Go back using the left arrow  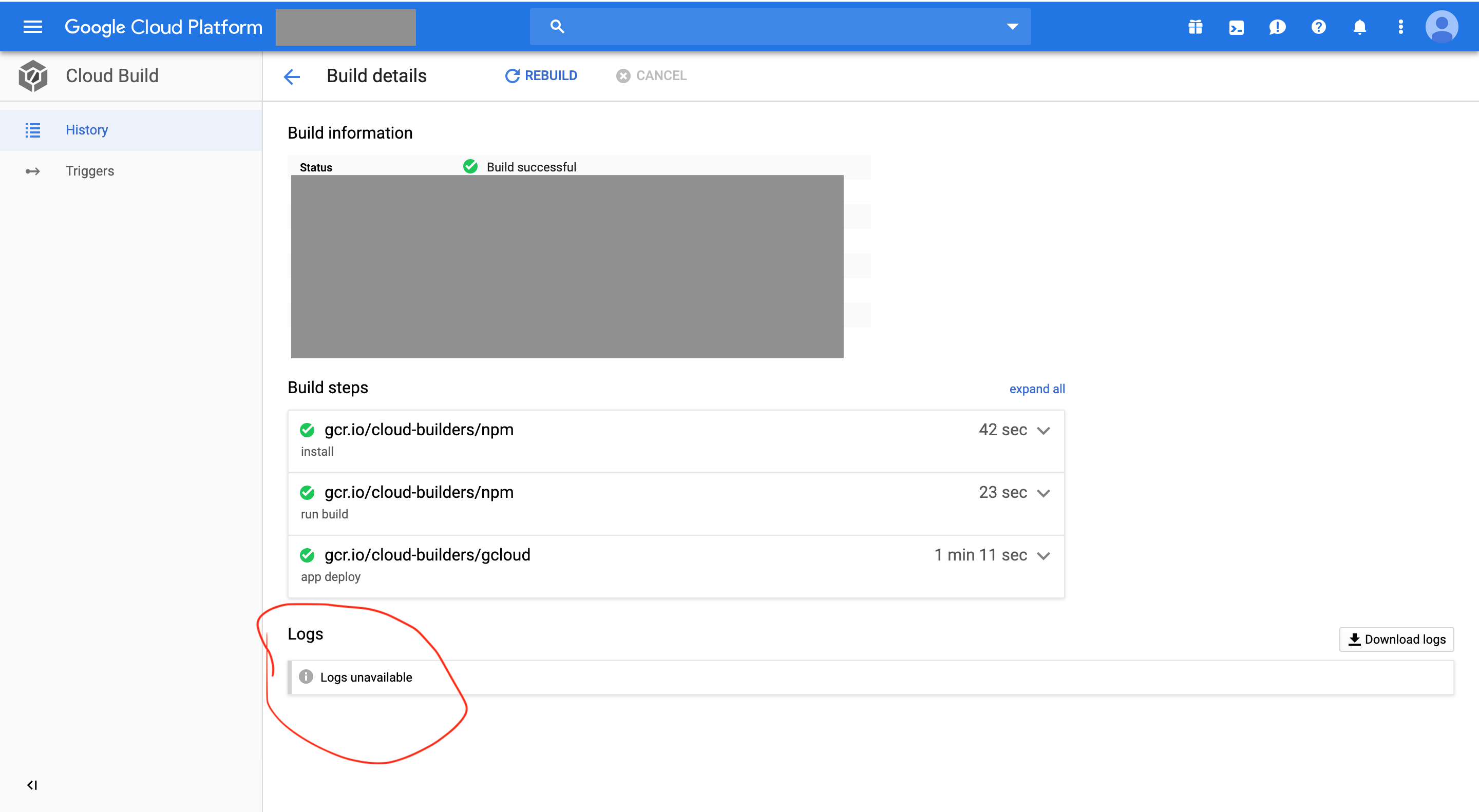[292, 76]
